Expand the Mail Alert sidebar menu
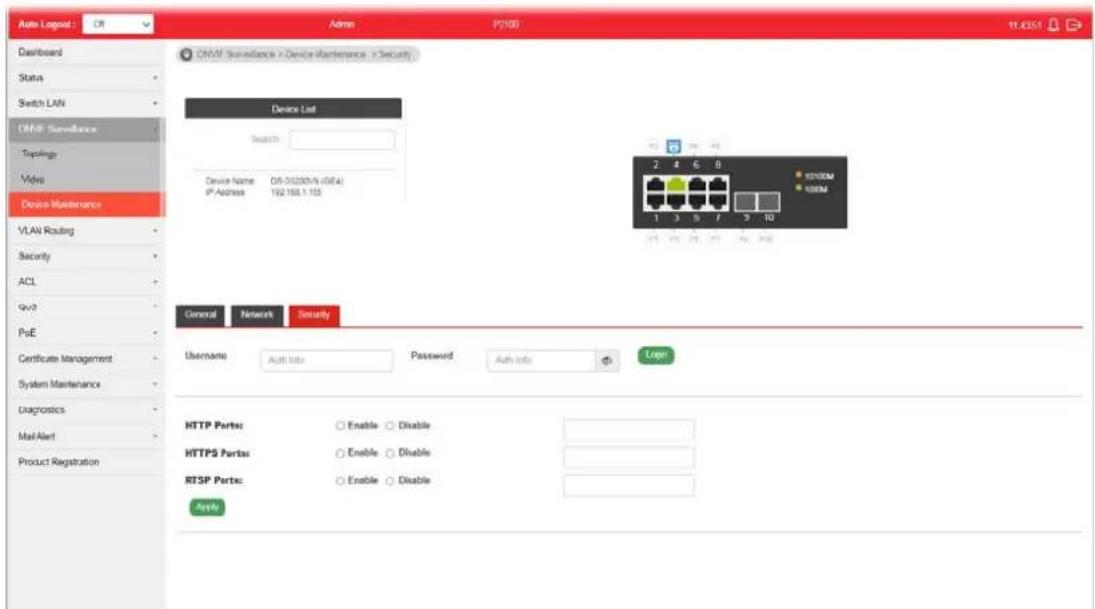Image resolution: width=1095 pixels, height=609 pixels. click(x=87, y=436)
